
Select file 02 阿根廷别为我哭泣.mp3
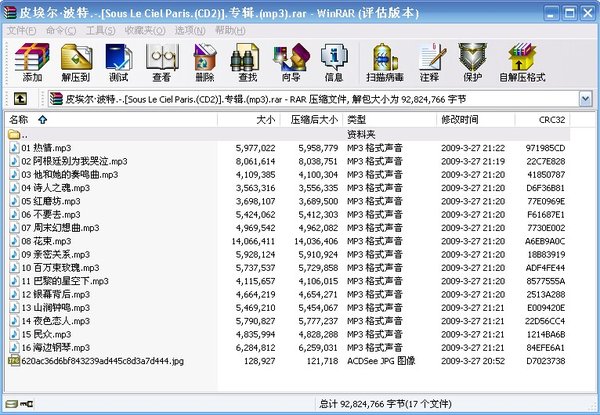[74, 161]
